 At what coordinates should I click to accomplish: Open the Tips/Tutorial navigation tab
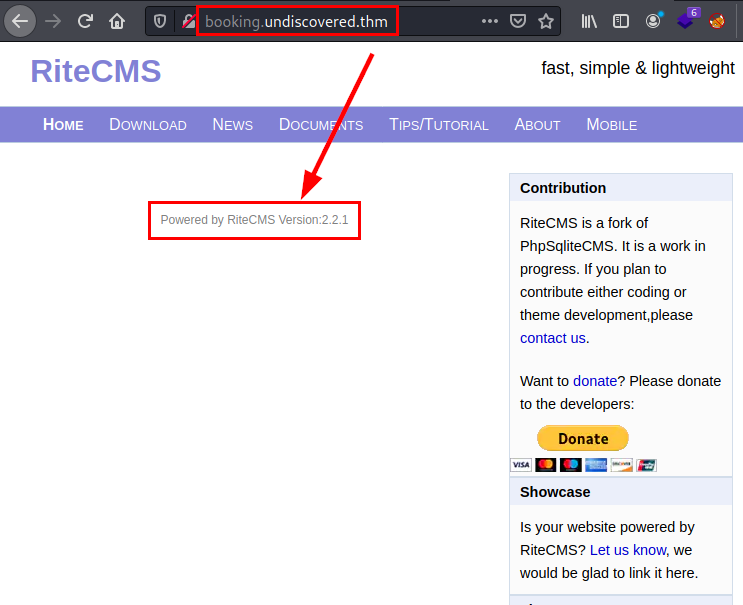(x=439, y=125)
